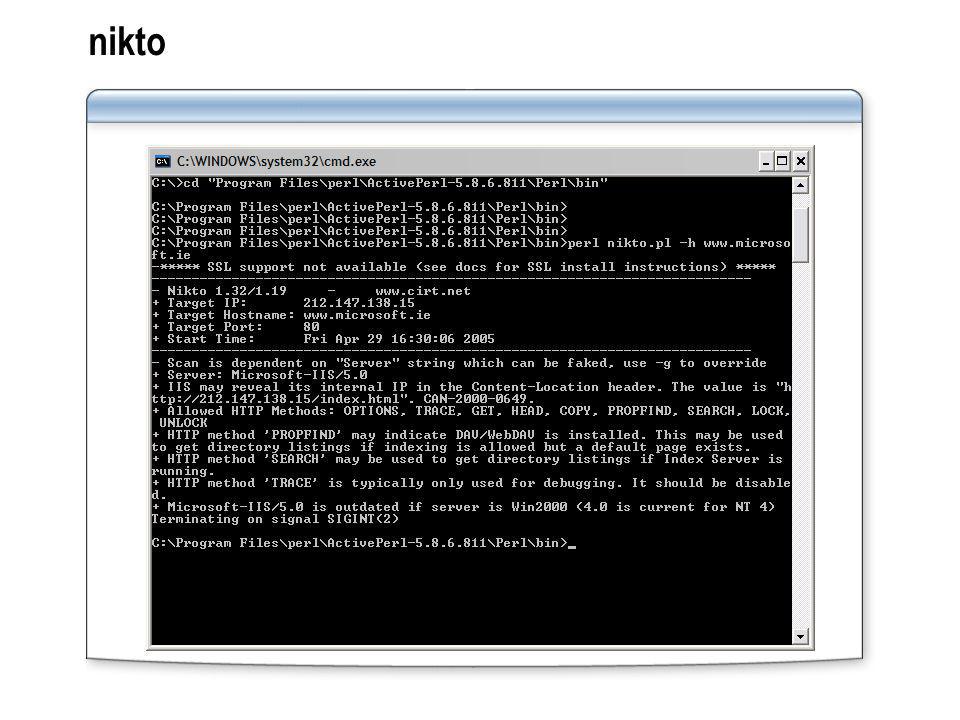This screenshot has width=960, height=720.
Task: Click the 'PROPFIND' DAV/WebDAV warning line
Action: click(468, 441)
